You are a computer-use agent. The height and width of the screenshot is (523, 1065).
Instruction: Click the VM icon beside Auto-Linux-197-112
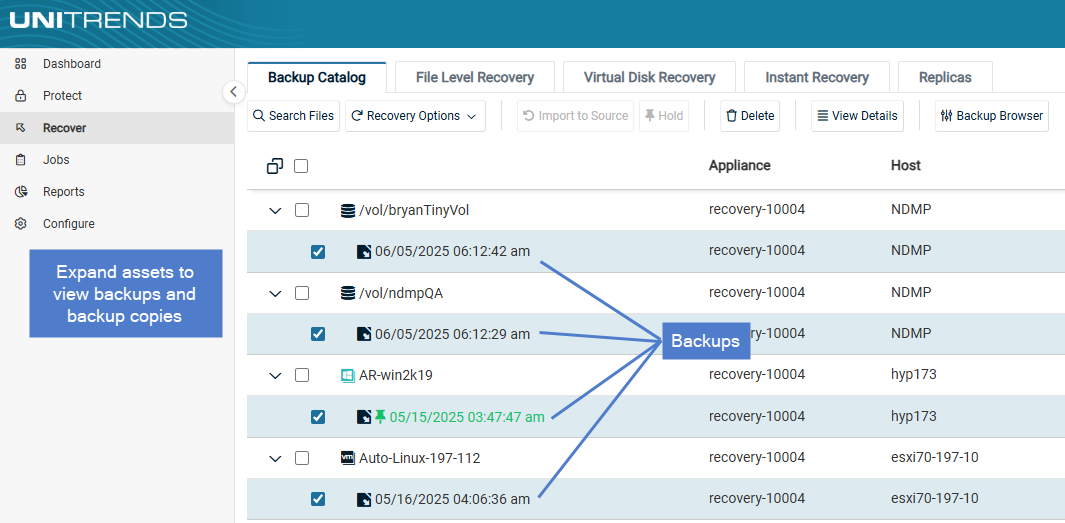coord(348,458)
